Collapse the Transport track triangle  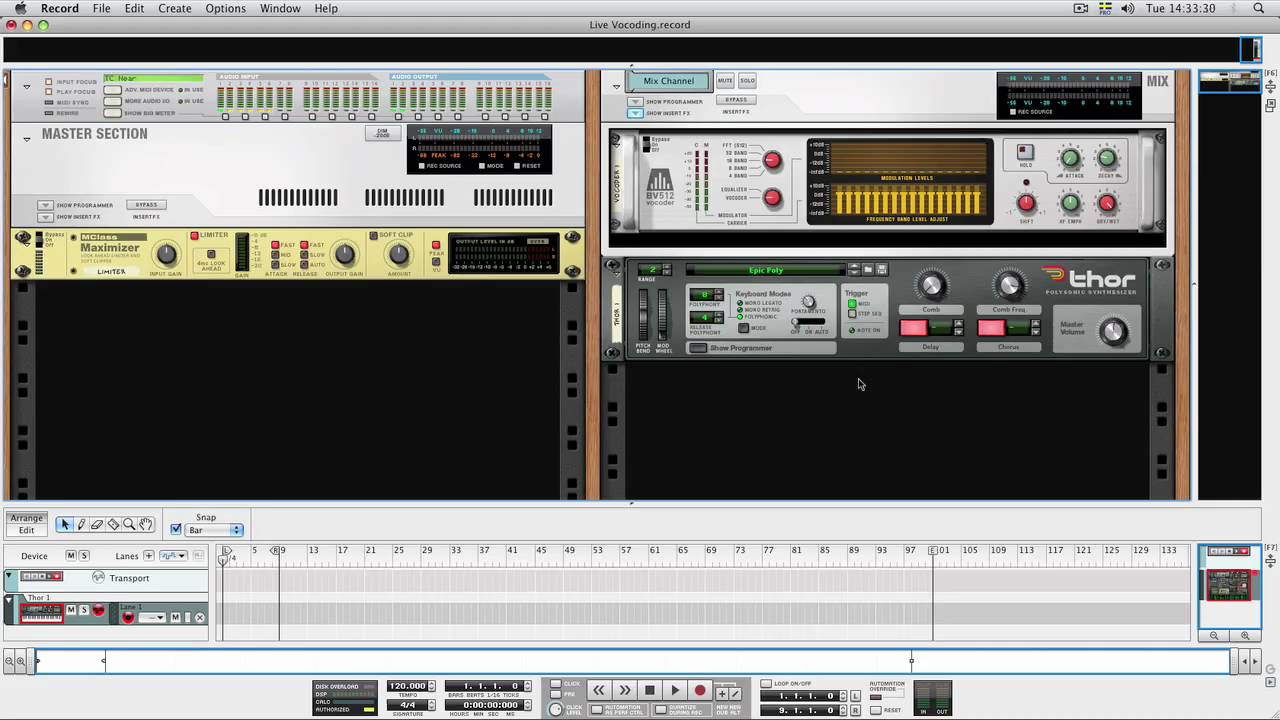coord(10,577)
